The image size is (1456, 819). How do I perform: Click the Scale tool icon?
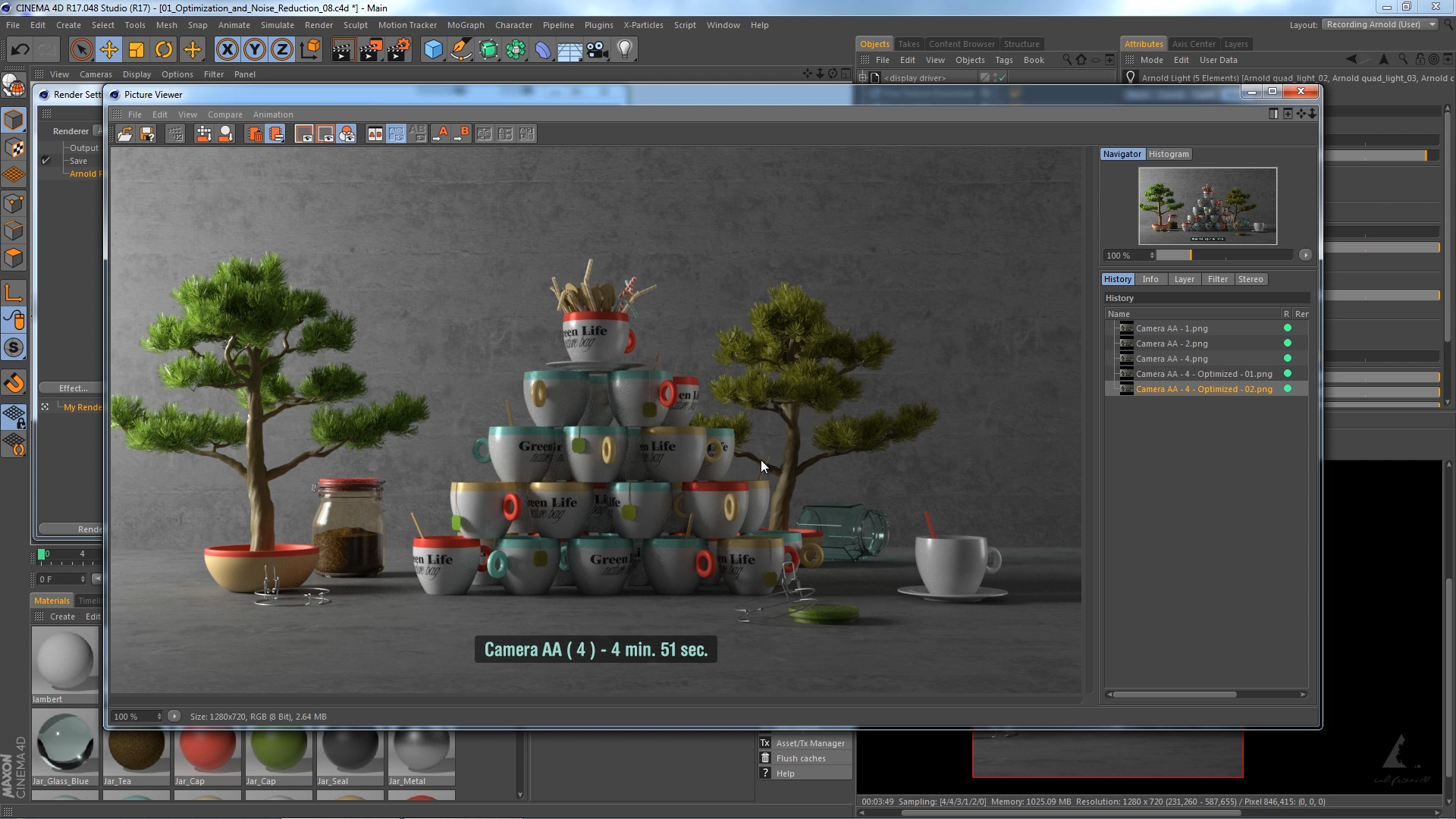click(x=136, y=49)
